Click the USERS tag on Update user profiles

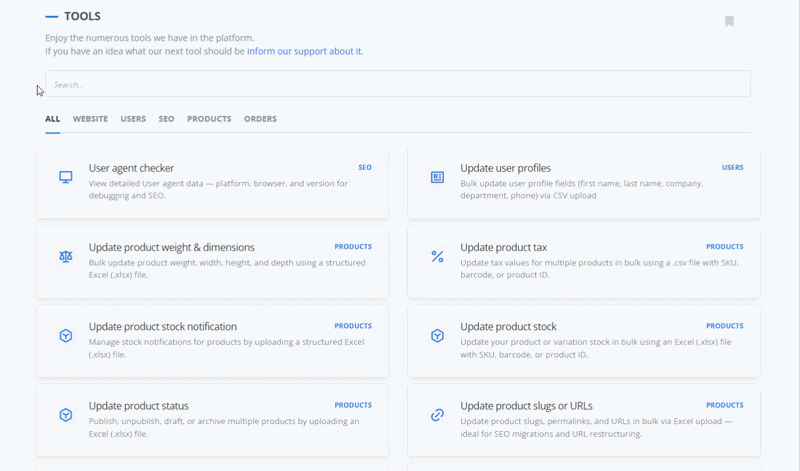(733, 167)
